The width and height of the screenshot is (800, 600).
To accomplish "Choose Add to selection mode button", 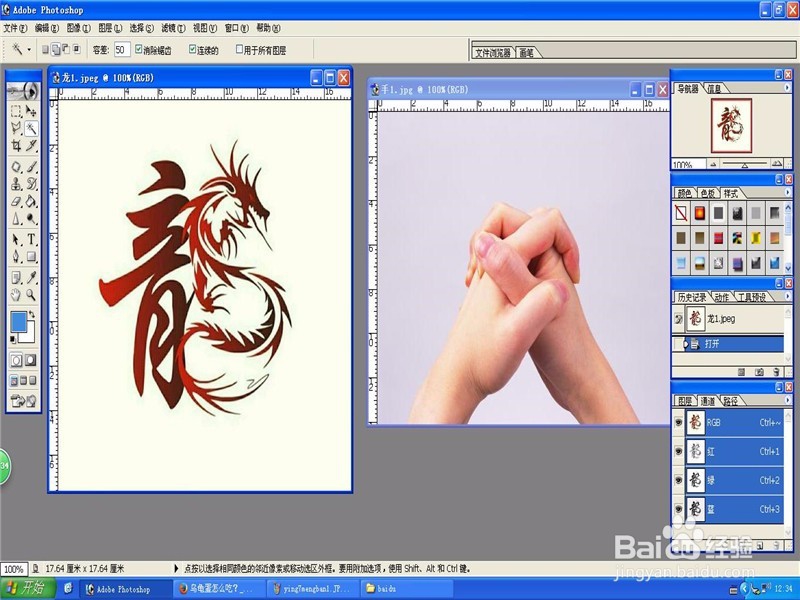I will point(56,49).
